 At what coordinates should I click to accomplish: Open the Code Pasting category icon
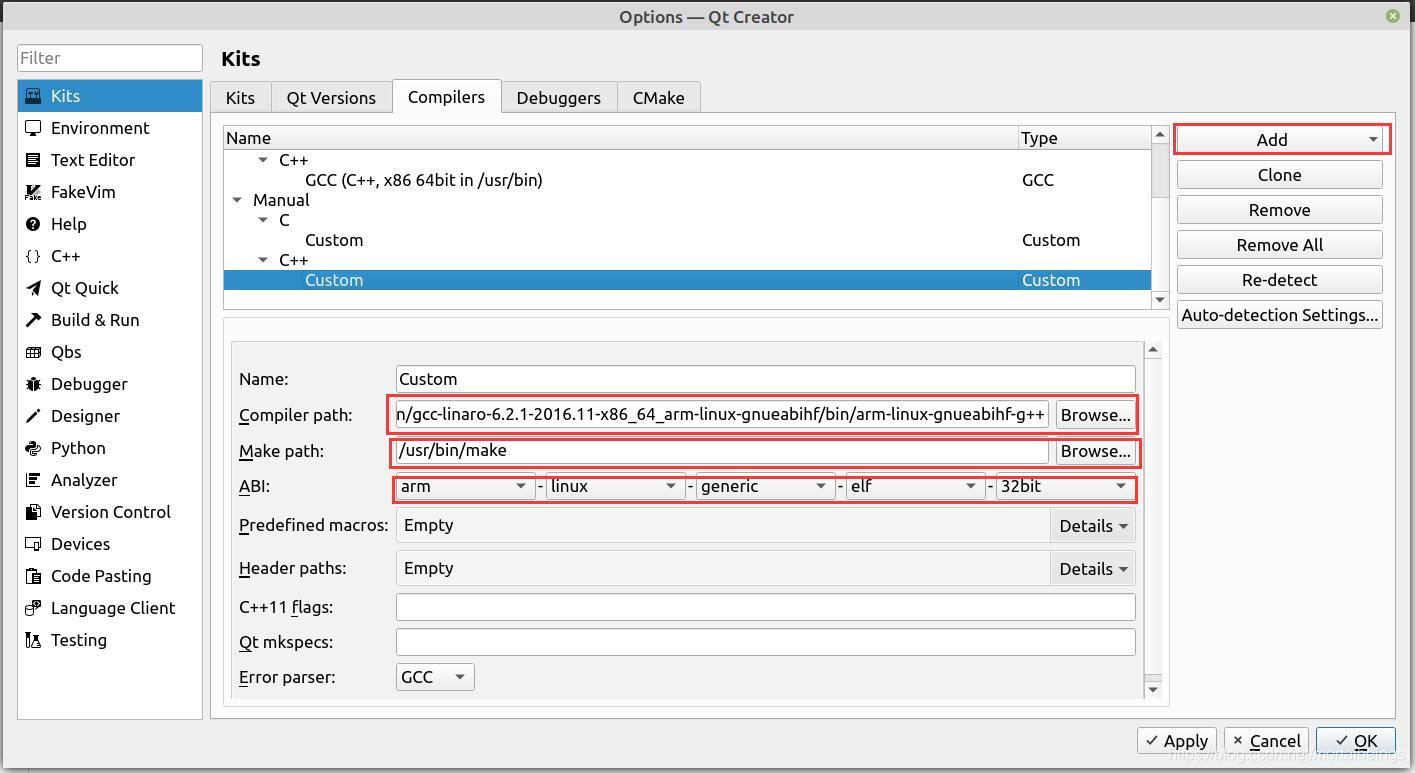click(x=33, y=576)
